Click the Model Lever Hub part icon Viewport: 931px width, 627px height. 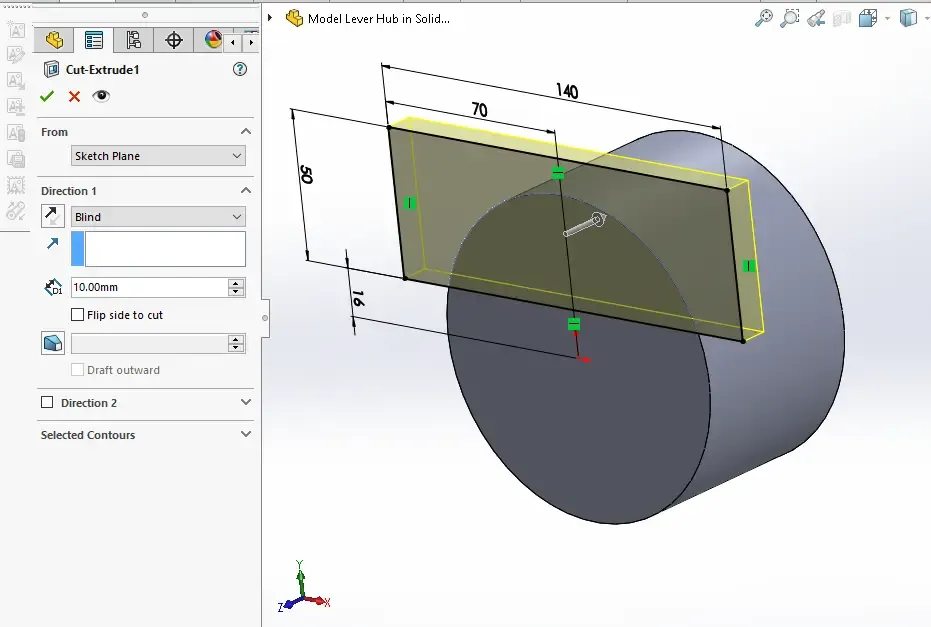pos(294,18)
